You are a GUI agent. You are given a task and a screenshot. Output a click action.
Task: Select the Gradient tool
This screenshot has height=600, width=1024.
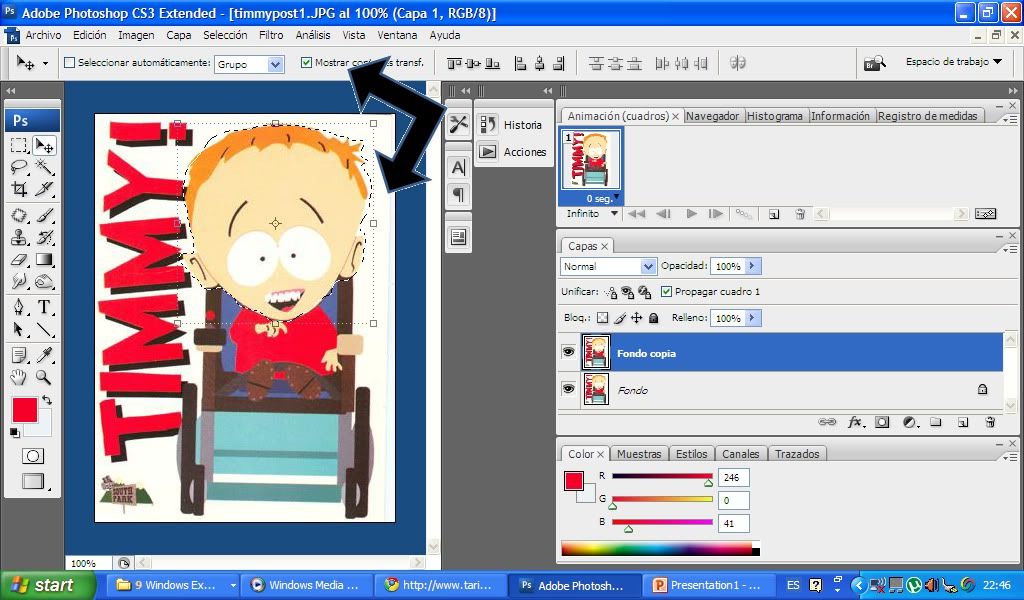click(44, 259)
